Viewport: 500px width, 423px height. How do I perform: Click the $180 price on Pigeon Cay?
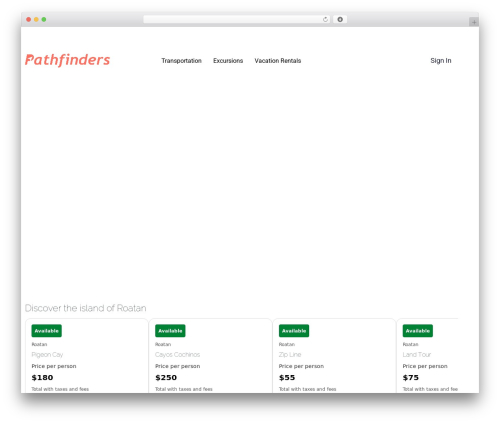42,378
